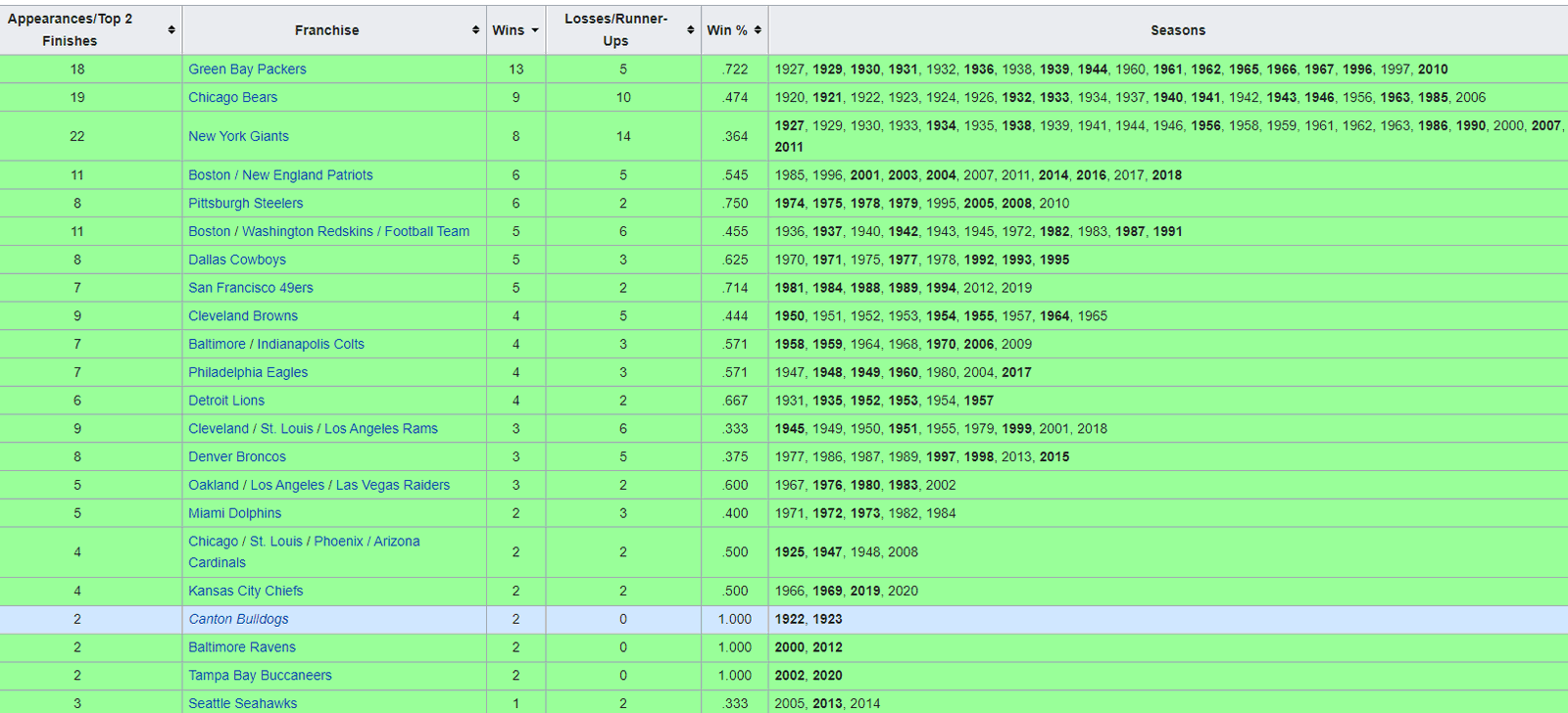Open Pittsburgh Steelers link
The width and height of the screenshot is (1568, 713).
click(x=245, y=204)
